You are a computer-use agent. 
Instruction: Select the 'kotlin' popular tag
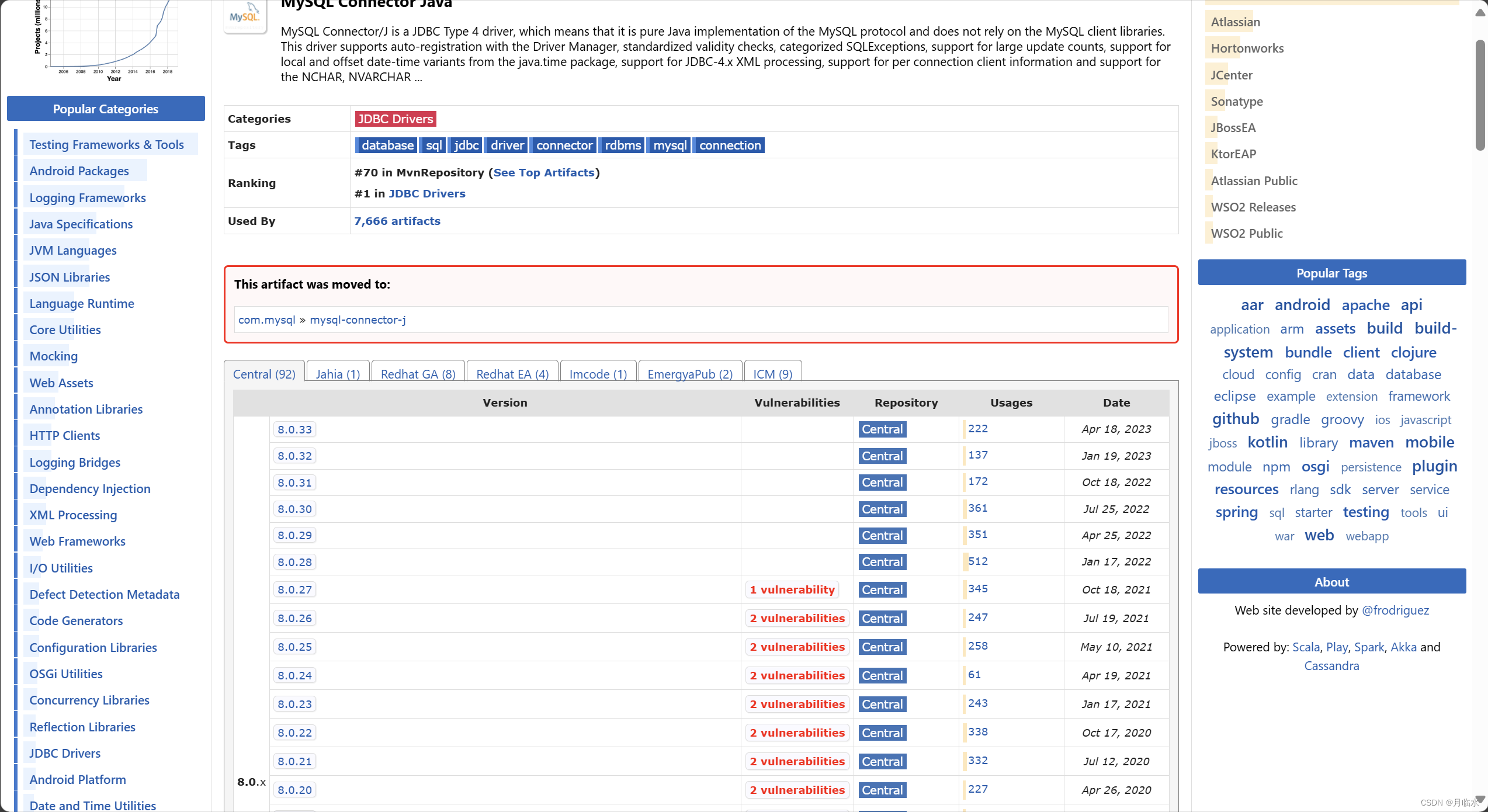1267,442
